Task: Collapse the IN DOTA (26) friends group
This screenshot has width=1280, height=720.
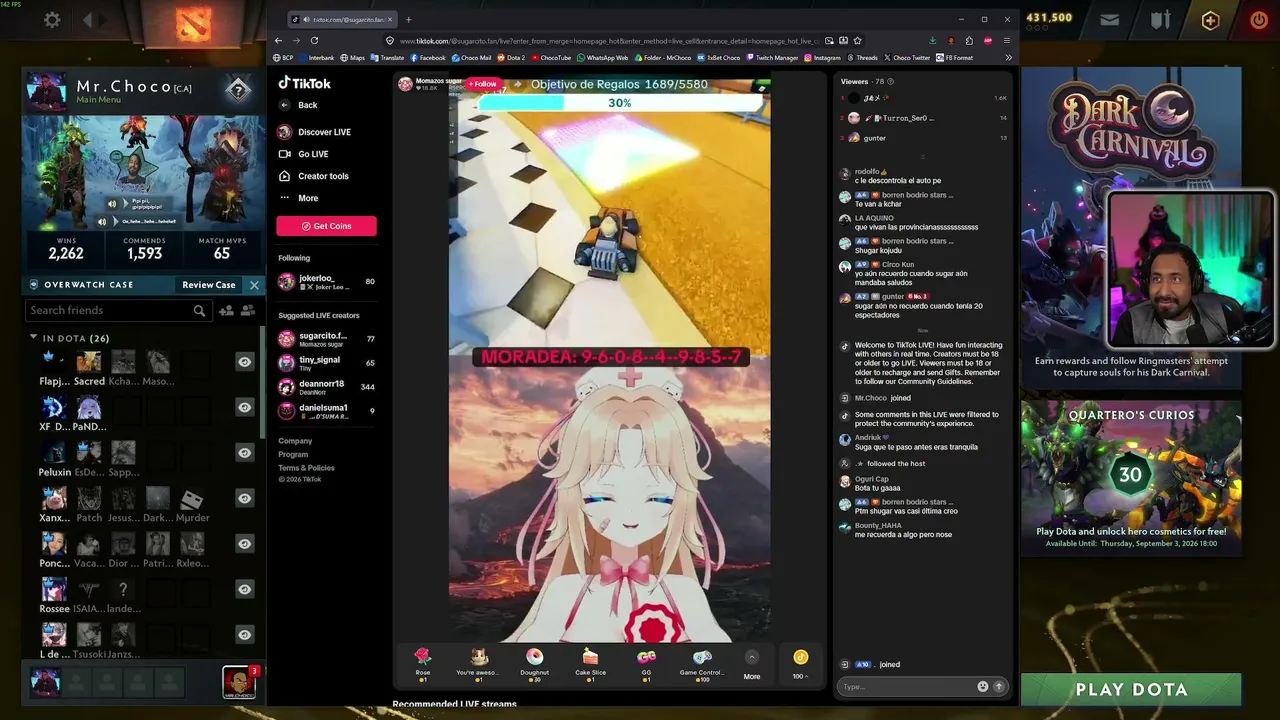Action: pos(33,338)
